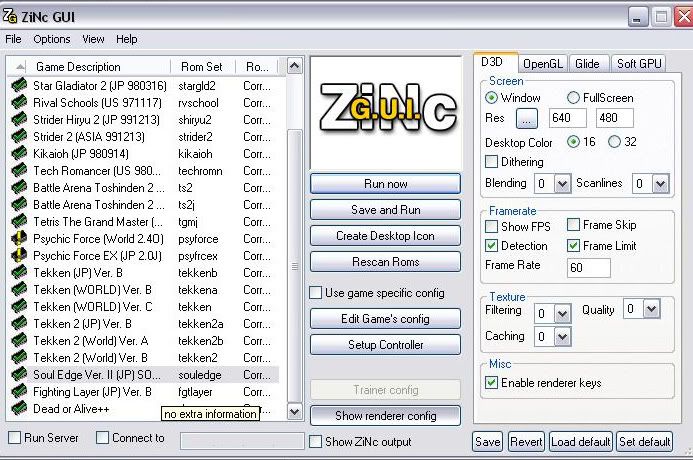Click the icon beside Fighting Layer
693x460 pixels.
click(19, 392)
